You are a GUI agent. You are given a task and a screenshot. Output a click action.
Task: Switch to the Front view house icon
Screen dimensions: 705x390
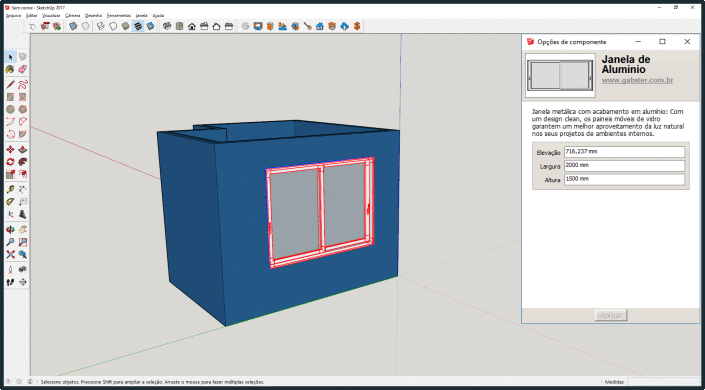click(x=192, y=27)
